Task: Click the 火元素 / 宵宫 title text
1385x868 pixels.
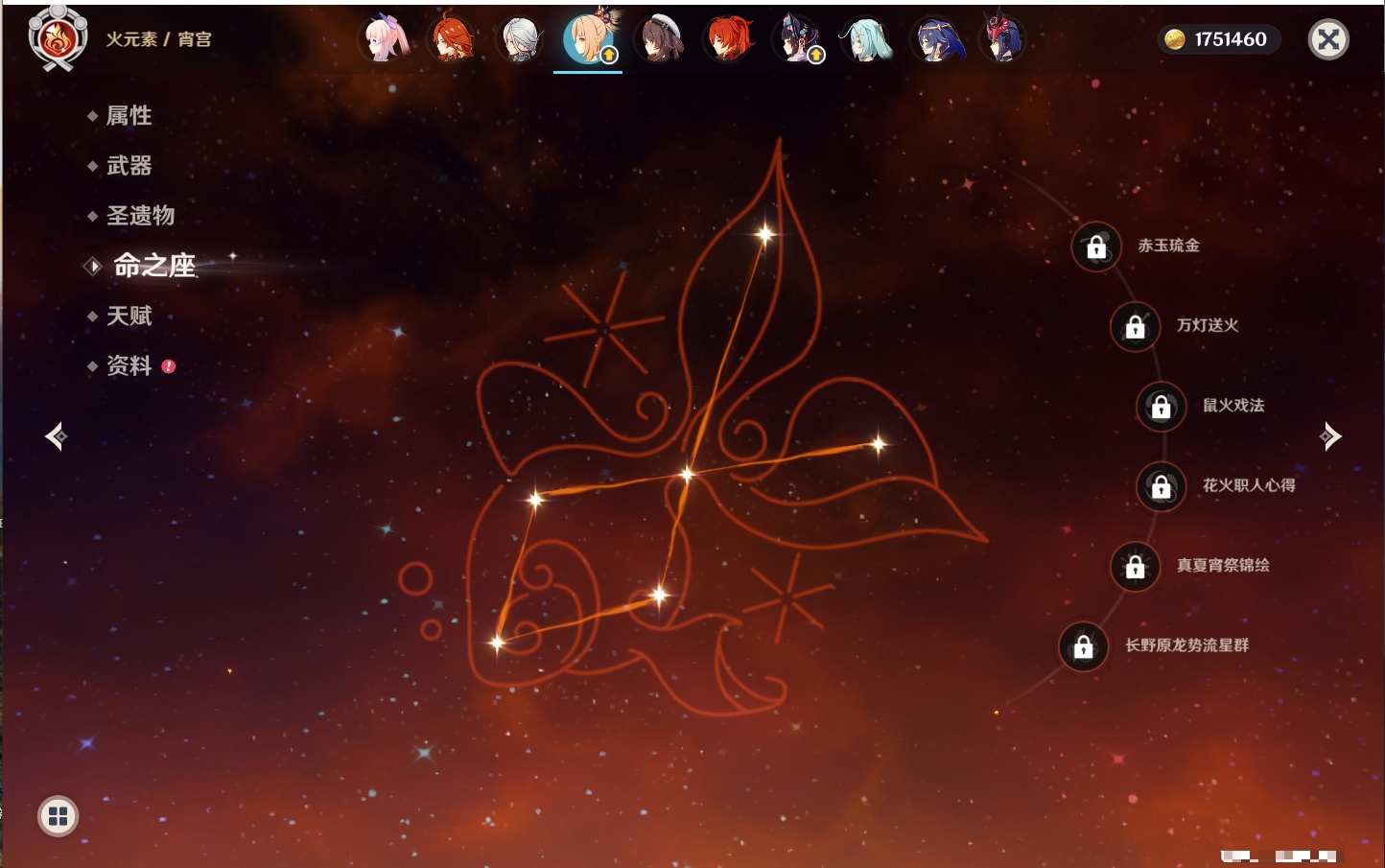Action: [x=158, y=39]
